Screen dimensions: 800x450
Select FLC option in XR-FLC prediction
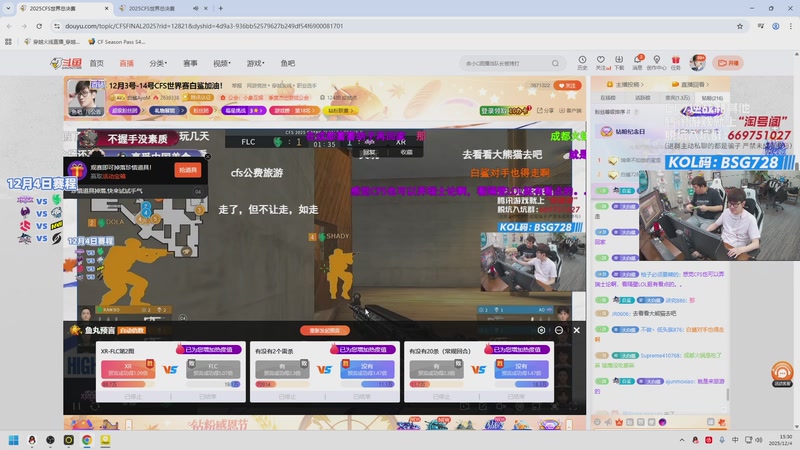pos(213,369)
